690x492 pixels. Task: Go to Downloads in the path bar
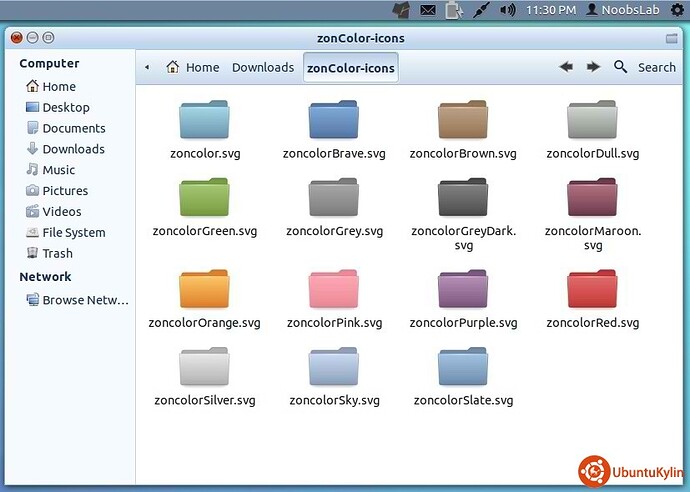coord(263,68)
